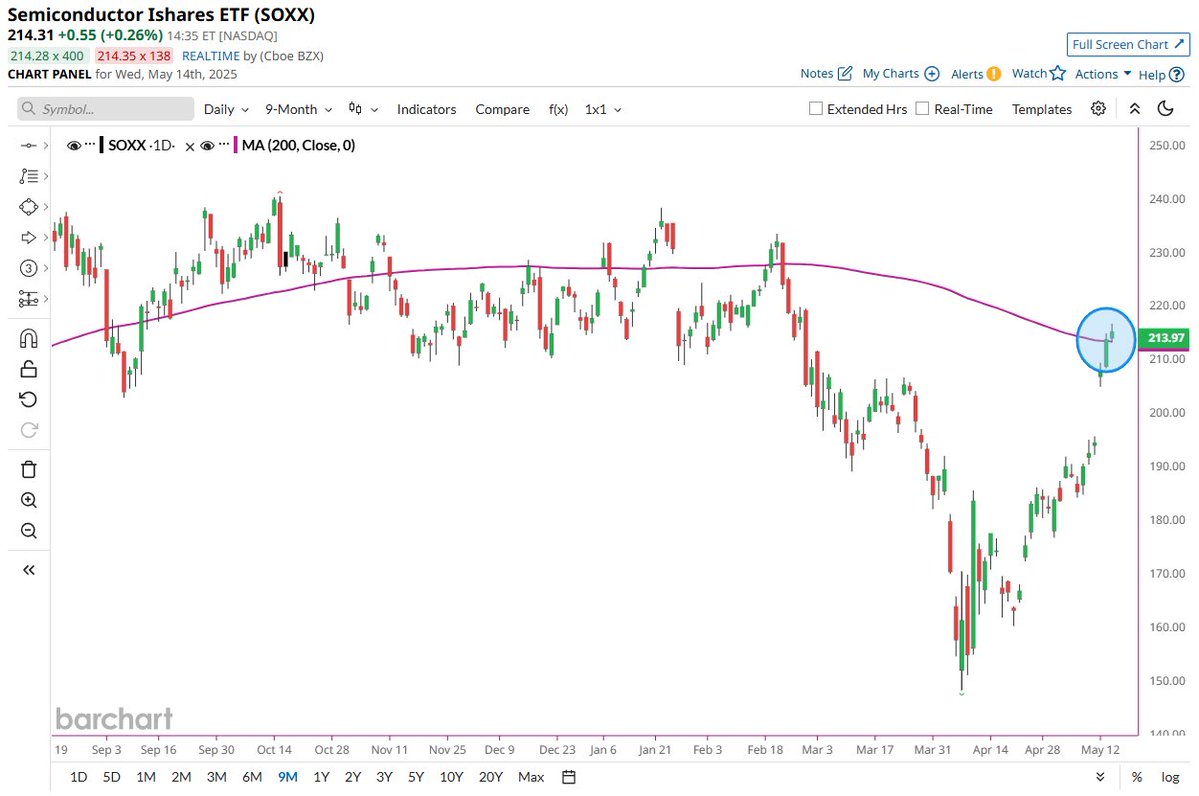Click the trash delete drawings icon
Viewport: 1199px width, 796px height.
(28, 469)
